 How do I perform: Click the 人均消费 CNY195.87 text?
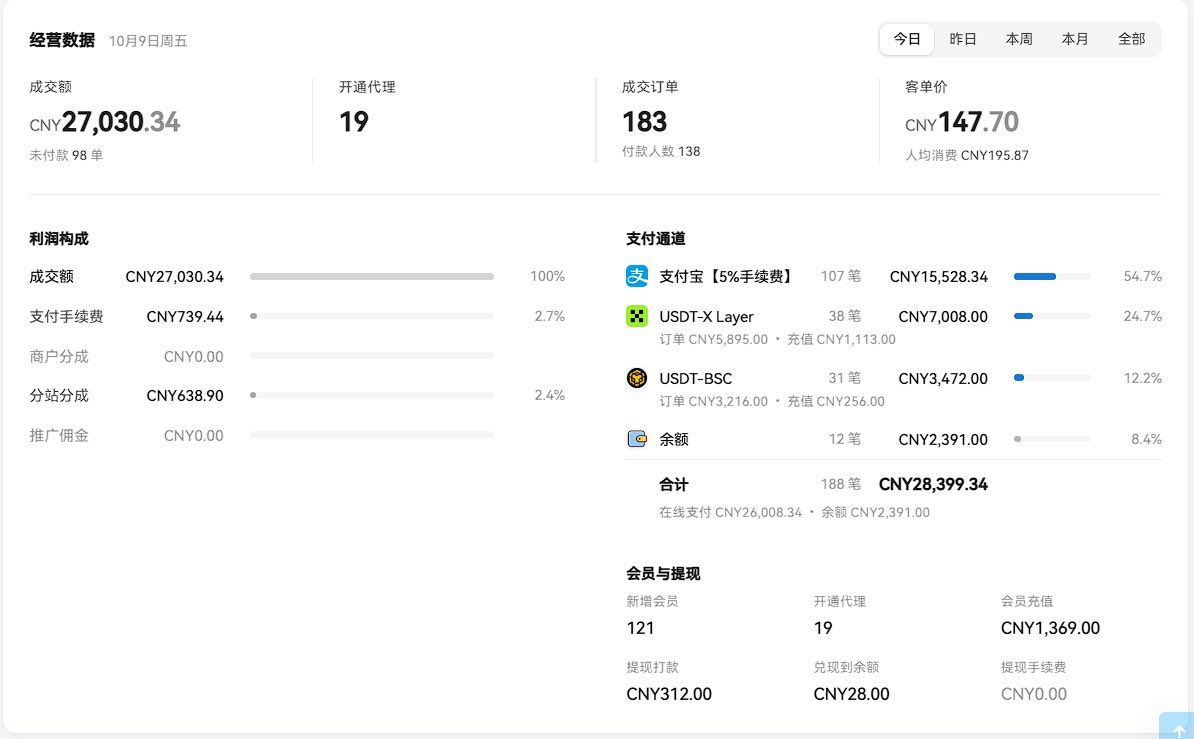click(966, 155)
